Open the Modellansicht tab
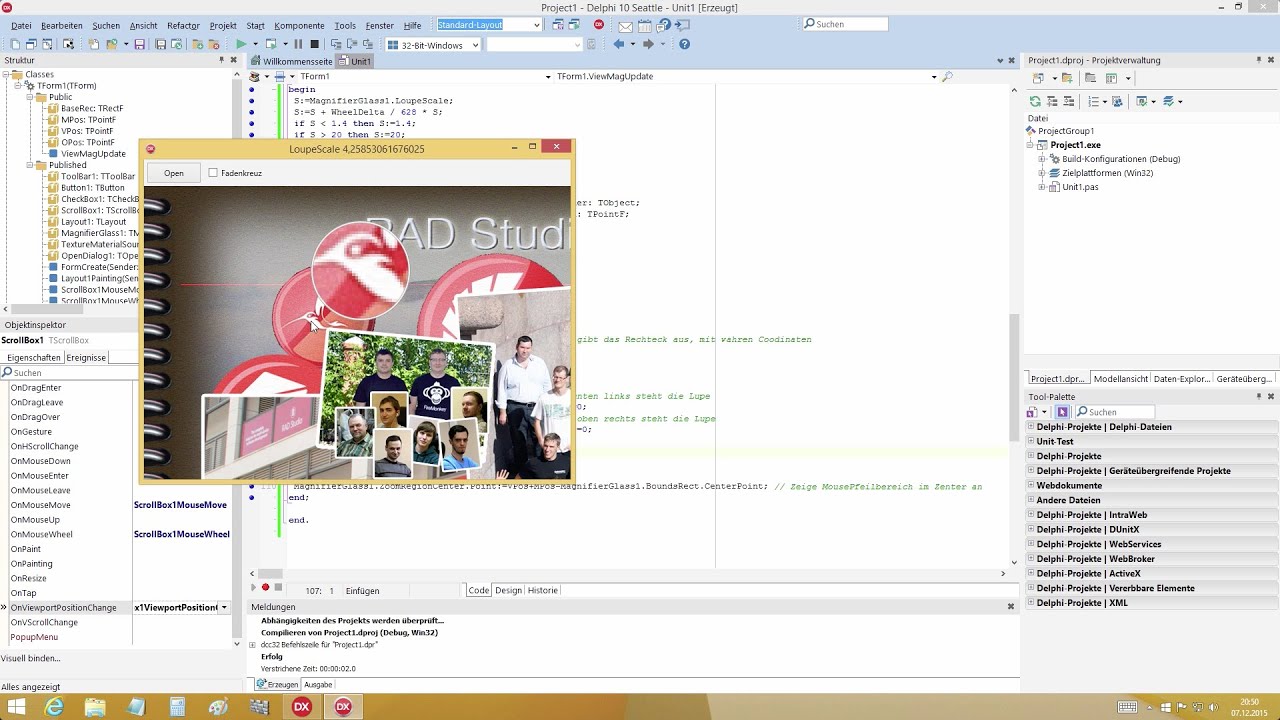 pyautogui.click(x=1120, y=379)
